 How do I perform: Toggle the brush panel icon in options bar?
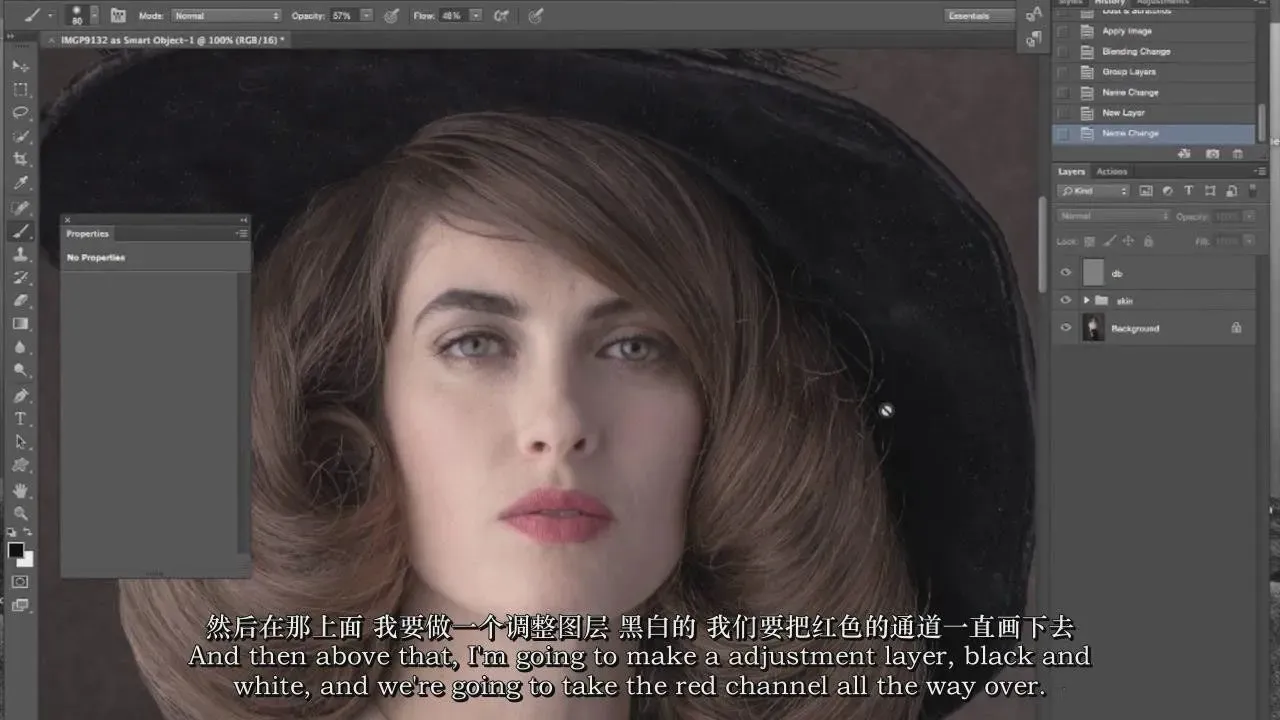click(x=118, y=16)
